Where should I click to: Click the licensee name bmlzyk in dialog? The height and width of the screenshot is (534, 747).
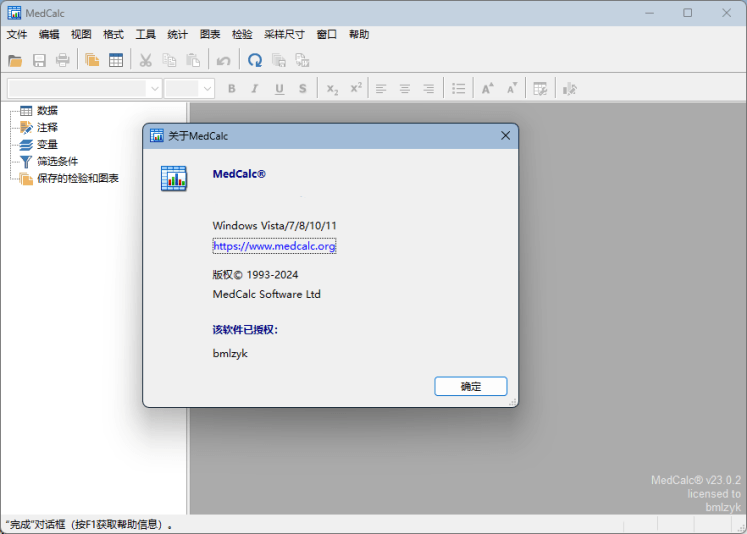tap(230, 353)
